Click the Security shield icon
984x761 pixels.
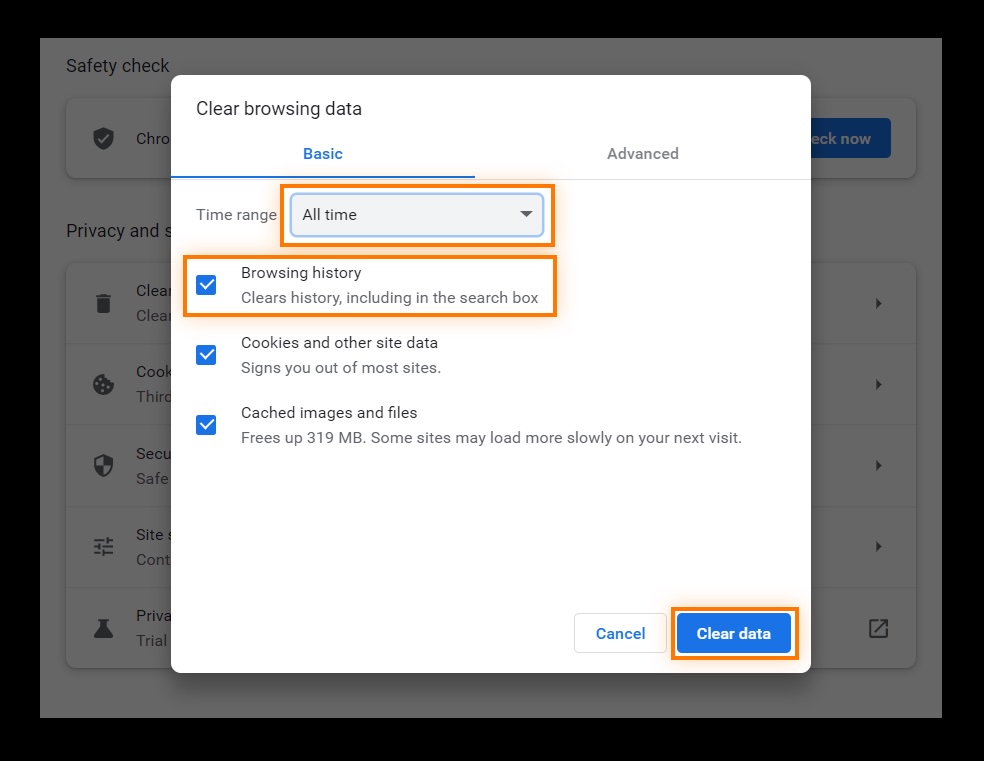coord(104,466)
